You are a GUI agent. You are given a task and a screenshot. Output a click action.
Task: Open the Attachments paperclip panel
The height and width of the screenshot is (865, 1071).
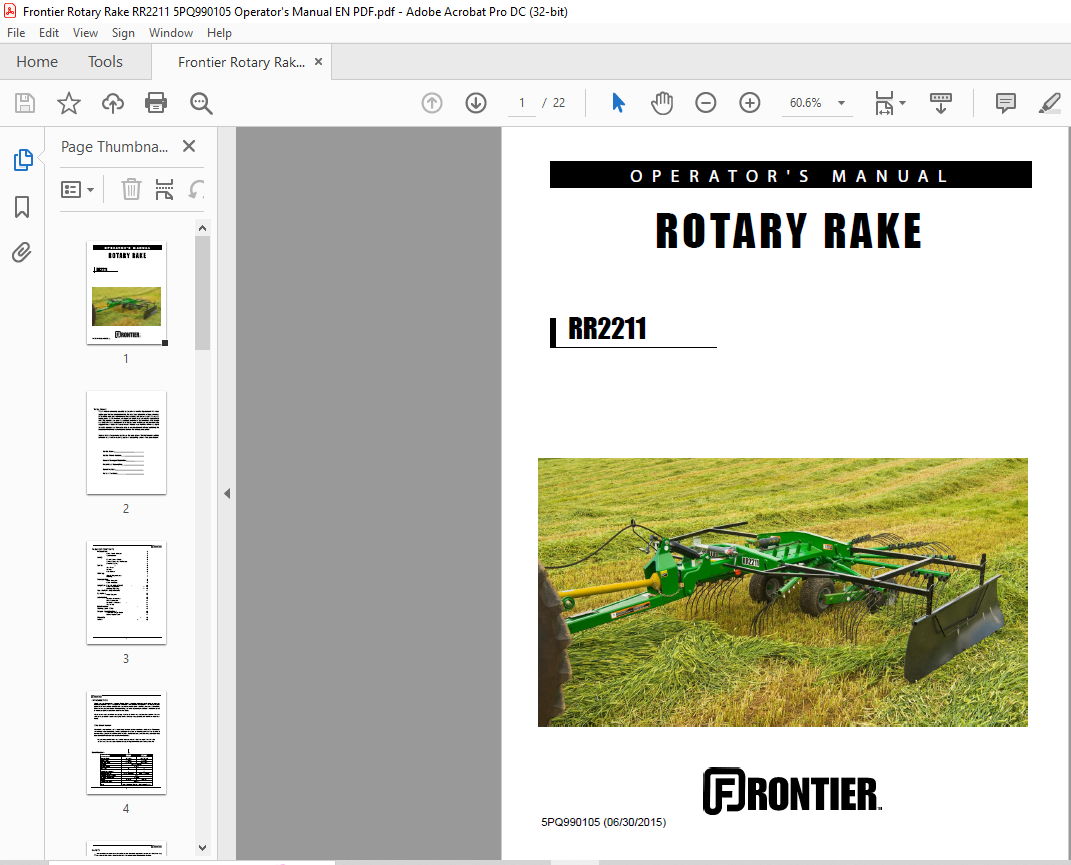coord(22,252)
